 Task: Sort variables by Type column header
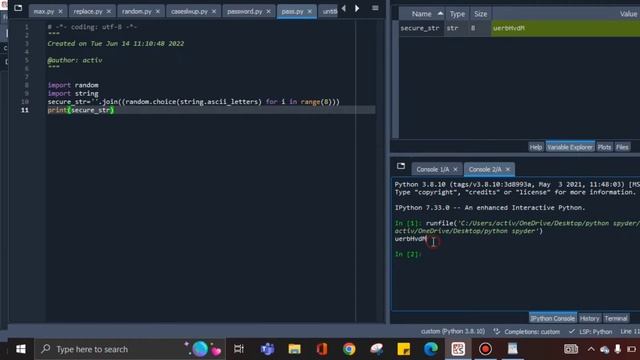[457, 14]
